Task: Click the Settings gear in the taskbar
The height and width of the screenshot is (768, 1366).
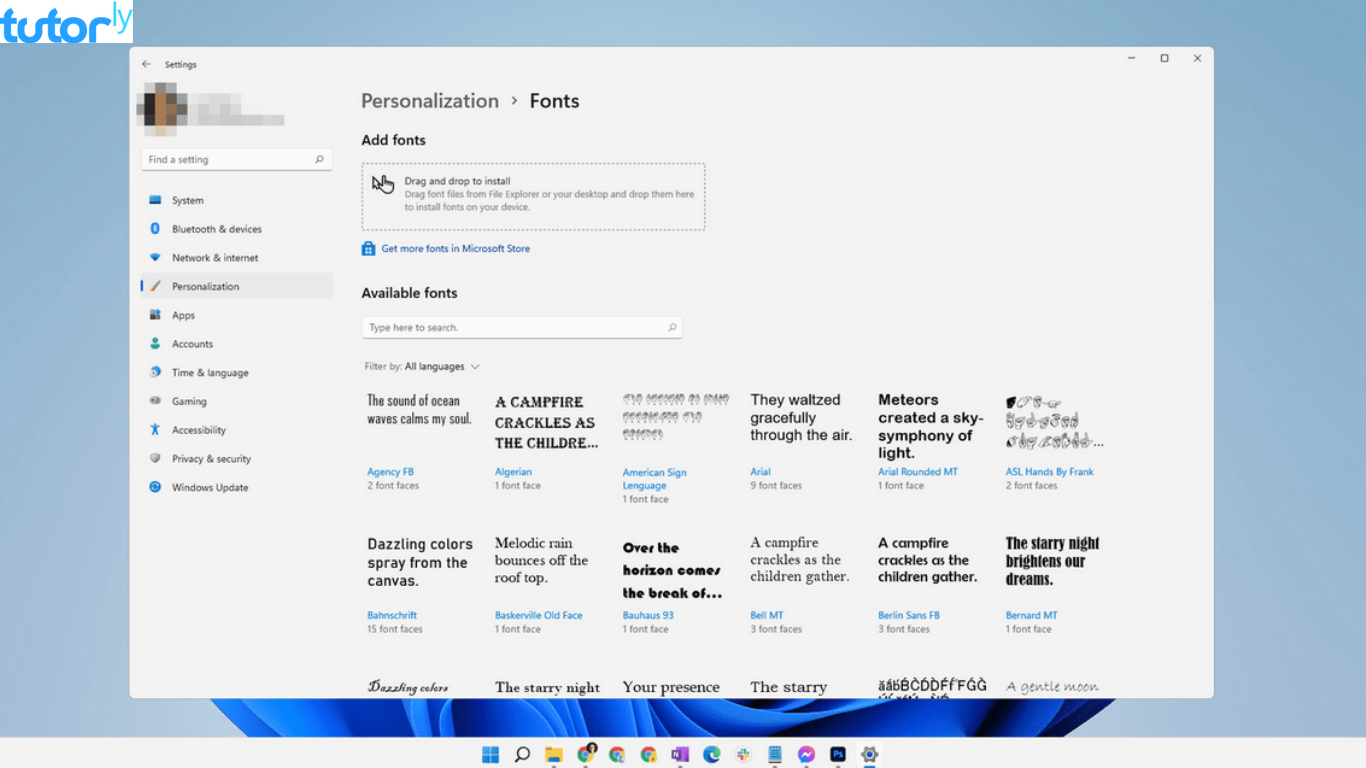Action: 869,755
